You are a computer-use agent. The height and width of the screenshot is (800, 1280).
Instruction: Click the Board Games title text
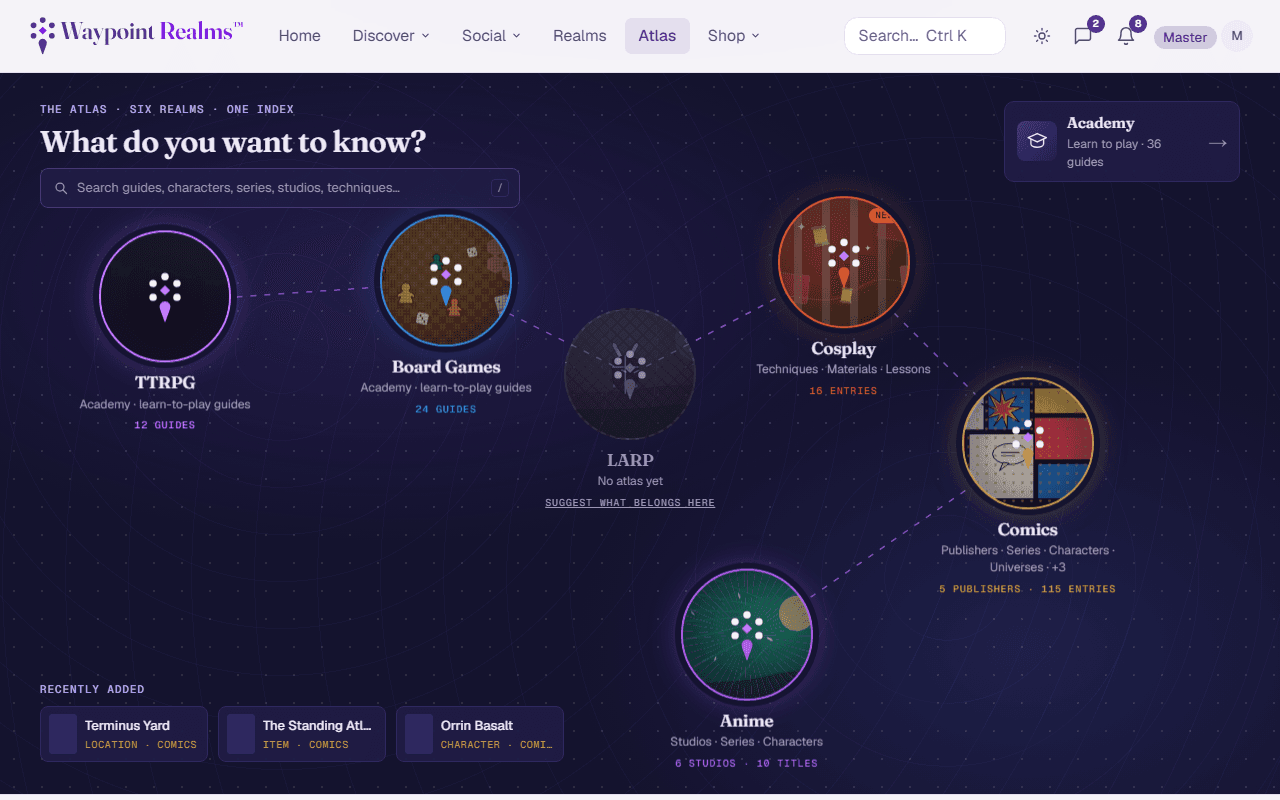[x=446, y=367]
